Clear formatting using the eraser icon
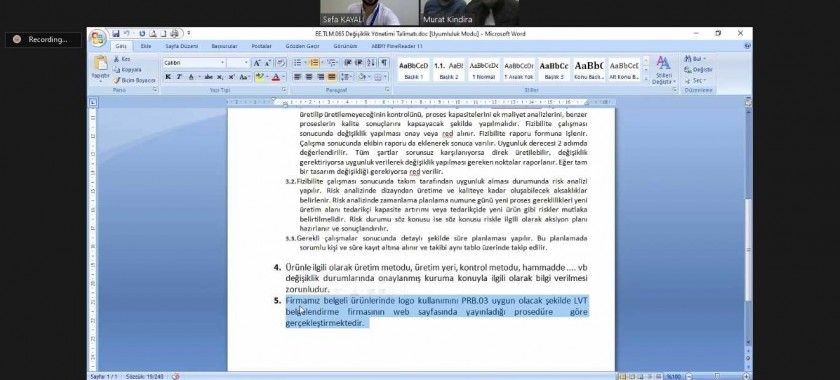Viewport: 840px width, 380px height. (x=280, y=63)
